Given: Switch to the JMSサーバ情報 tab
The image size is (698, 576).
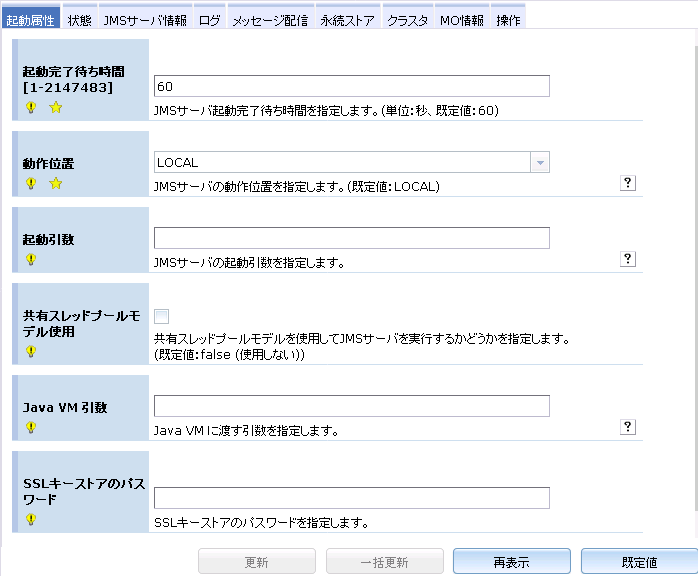Looking at the screenshot, I should (x=145, y=20).
